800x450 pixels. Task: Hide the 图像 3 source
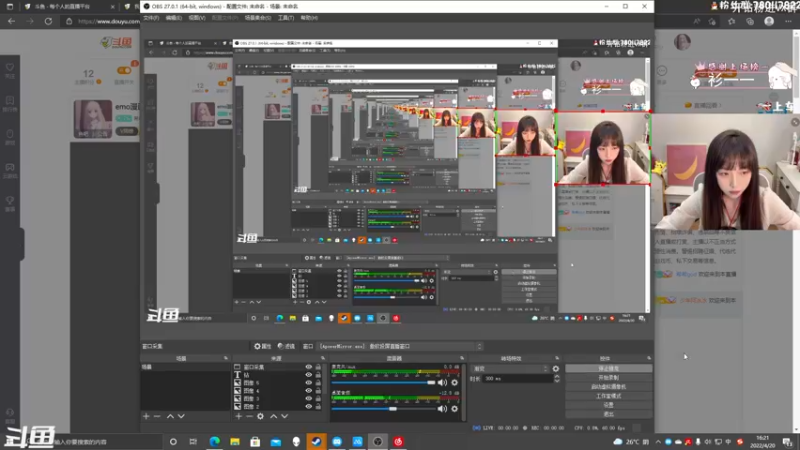(x=308, y=398)
